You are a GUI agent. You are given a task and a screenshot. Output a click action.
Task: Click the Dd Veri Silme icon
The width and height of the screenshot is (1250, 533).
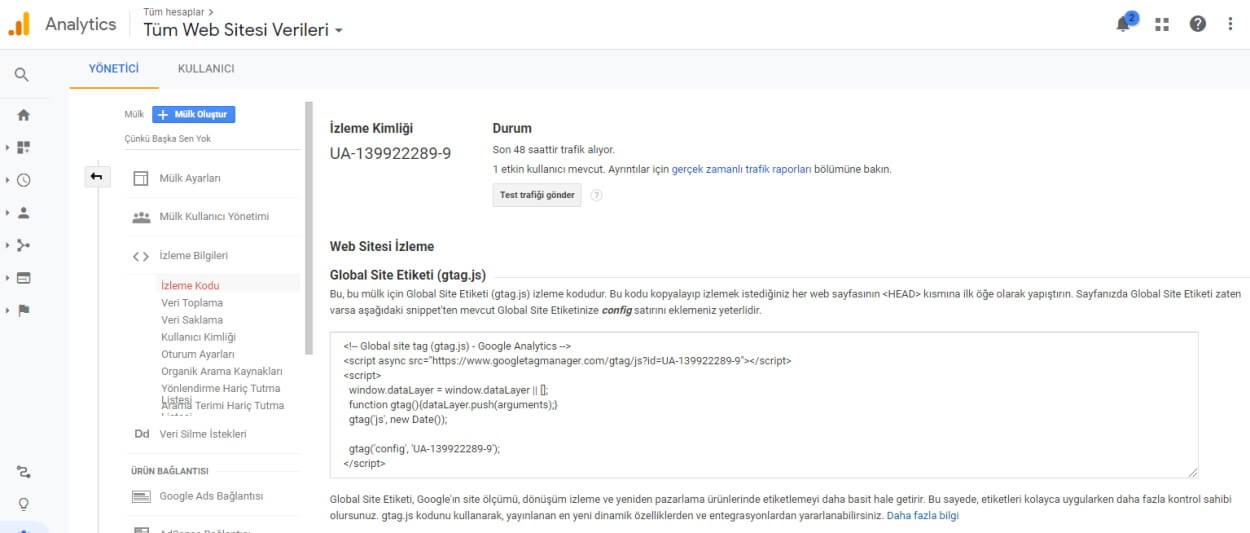141,434
